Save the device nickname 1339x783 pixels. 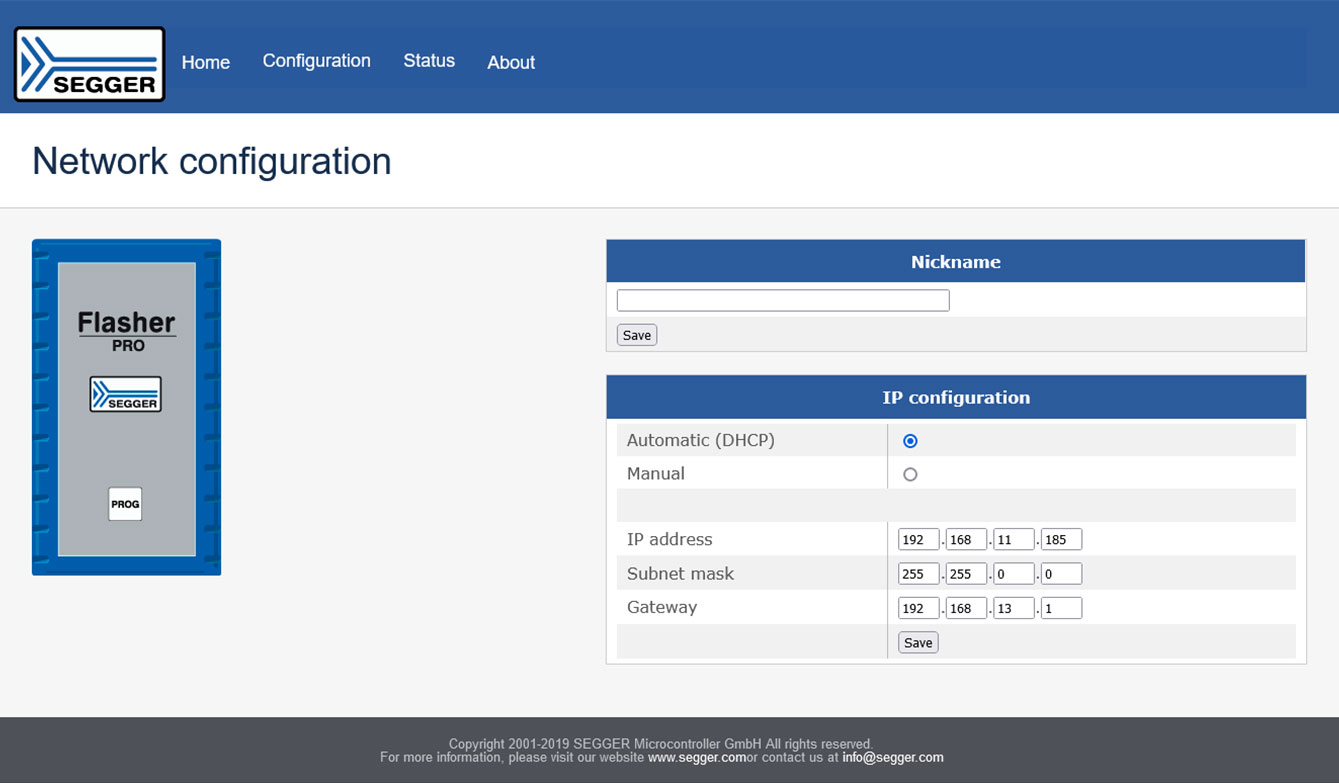(636, 334)
